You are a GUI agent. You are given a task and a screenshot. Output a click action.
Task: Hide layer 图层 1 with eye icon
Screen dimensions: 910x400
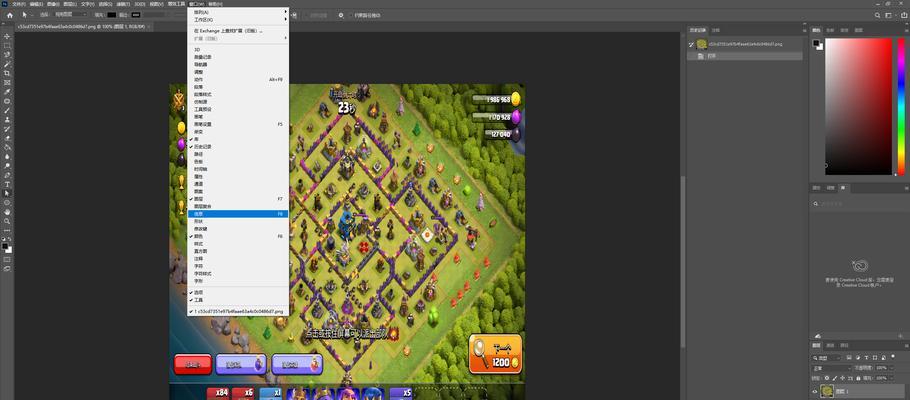815,392
